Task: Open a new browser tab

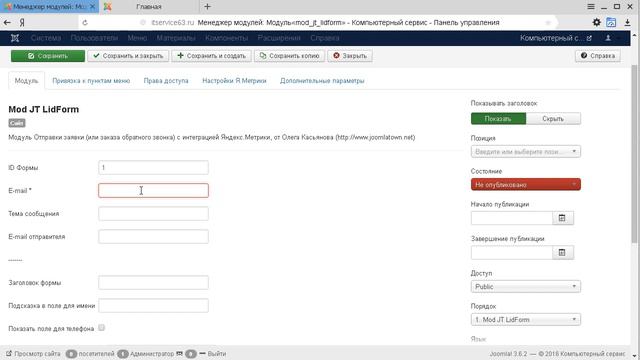Action: (207, 7)
